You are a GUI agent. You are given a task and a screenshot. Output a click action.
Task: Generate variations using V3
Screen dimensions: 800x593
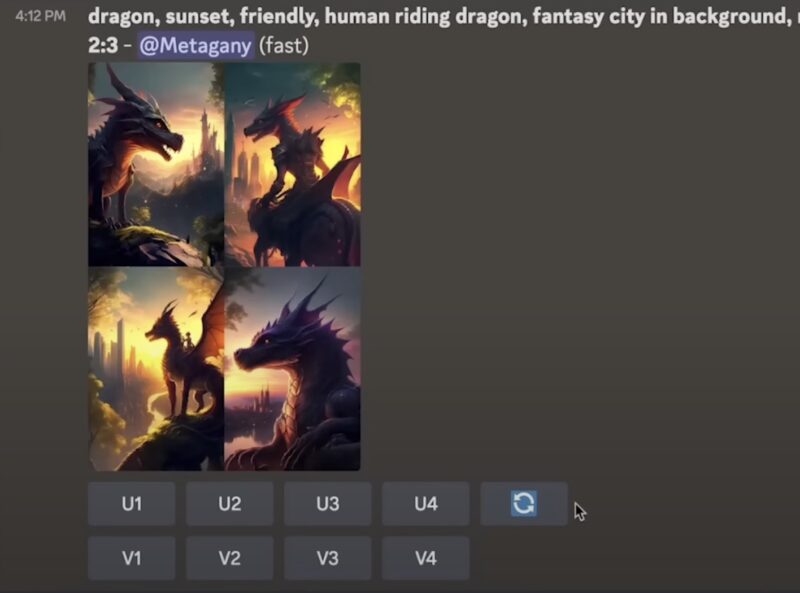(328, 558)
